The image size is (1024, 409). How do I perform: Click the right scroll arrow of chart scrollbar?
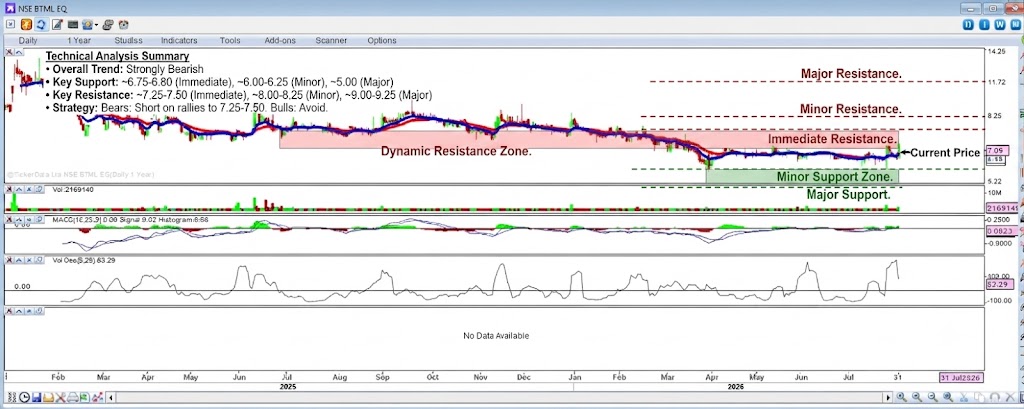point(888,397)
